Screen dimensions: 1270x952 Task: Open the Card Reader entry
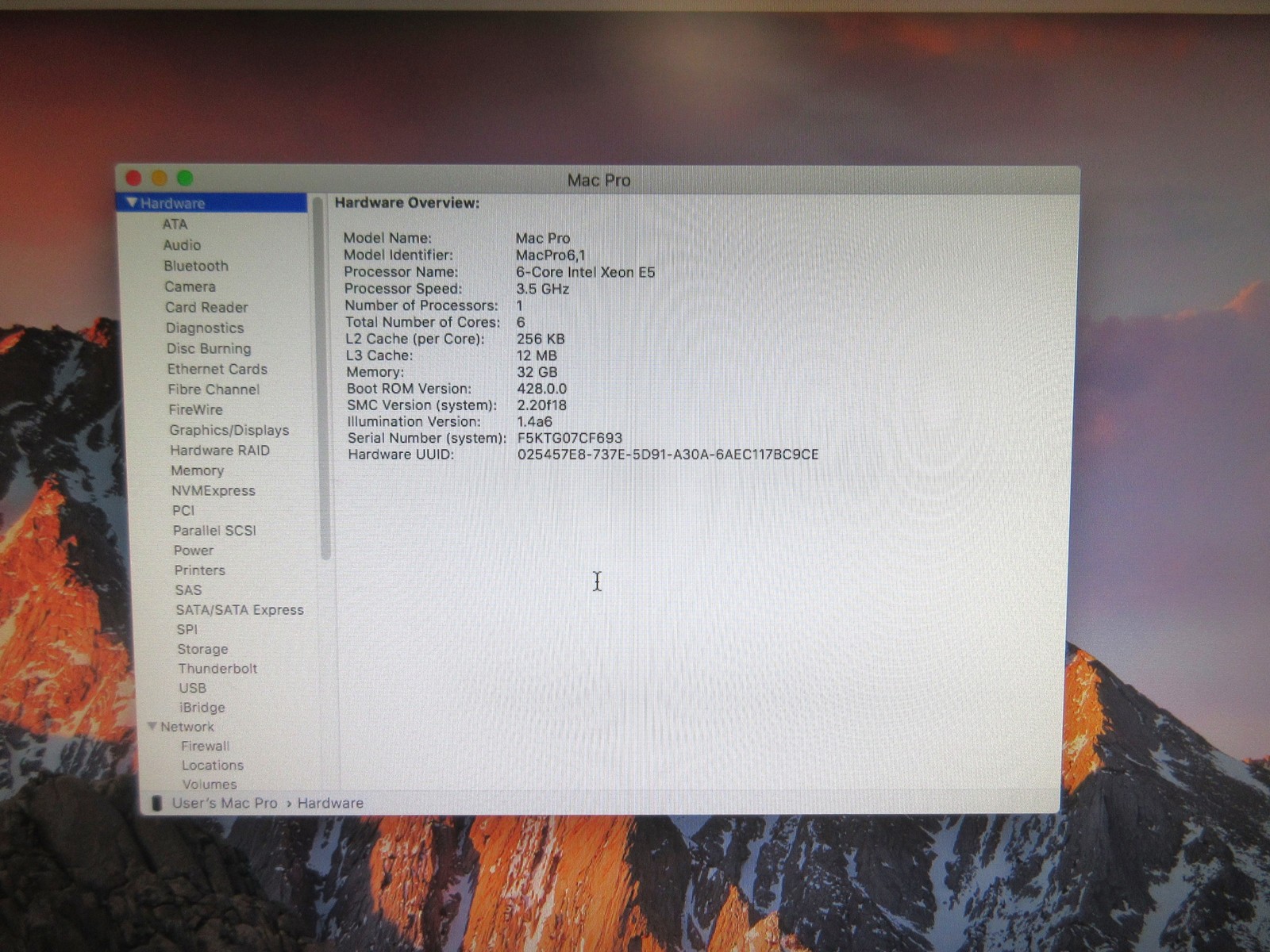click(206, 307)
